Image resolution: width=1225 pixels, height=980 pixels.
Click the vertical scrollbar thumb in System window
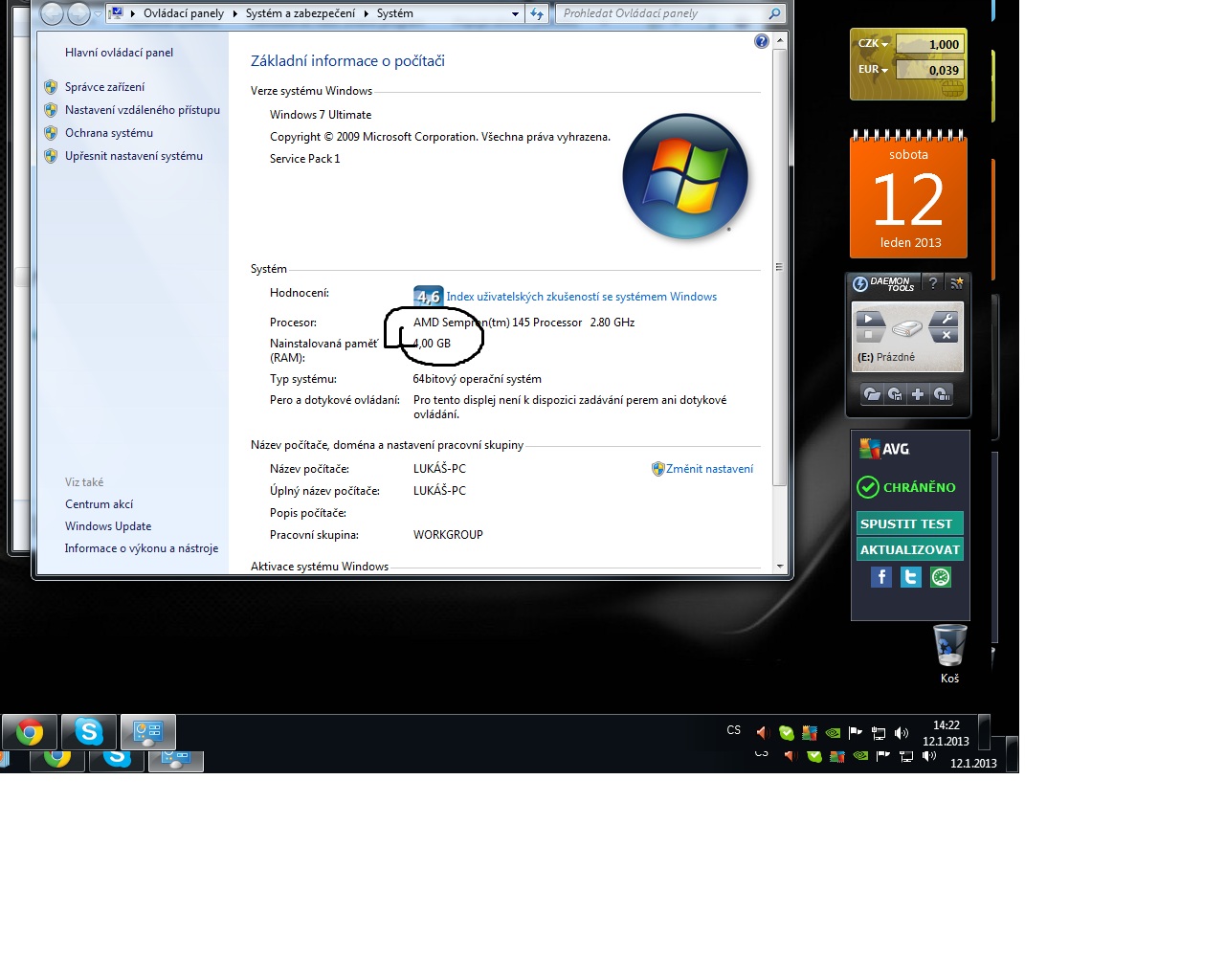pyautogui.click(x=780, y=267)
